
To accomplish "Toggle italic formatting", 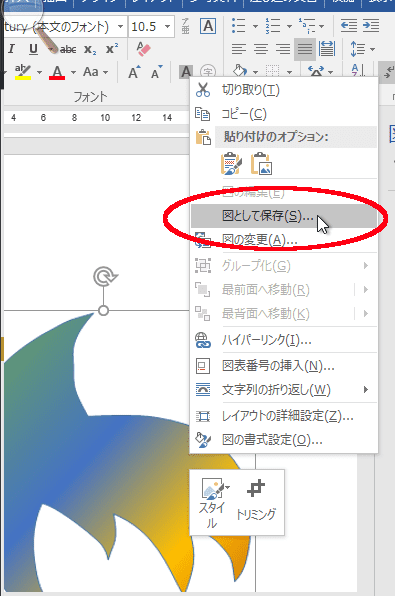I will (11, 49).
